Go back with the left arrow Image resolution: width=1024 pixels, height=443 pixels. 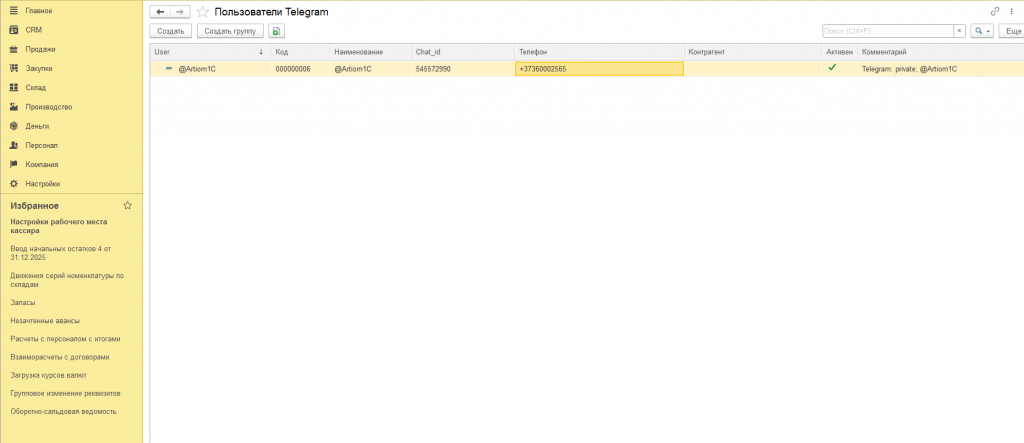[x=161, y=12]
